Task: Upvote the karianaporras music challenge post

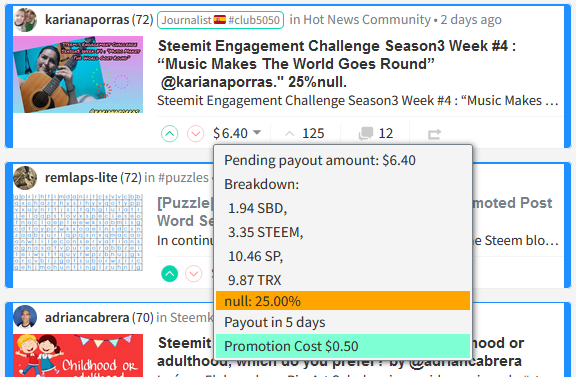Action: [x=170, y=133]
